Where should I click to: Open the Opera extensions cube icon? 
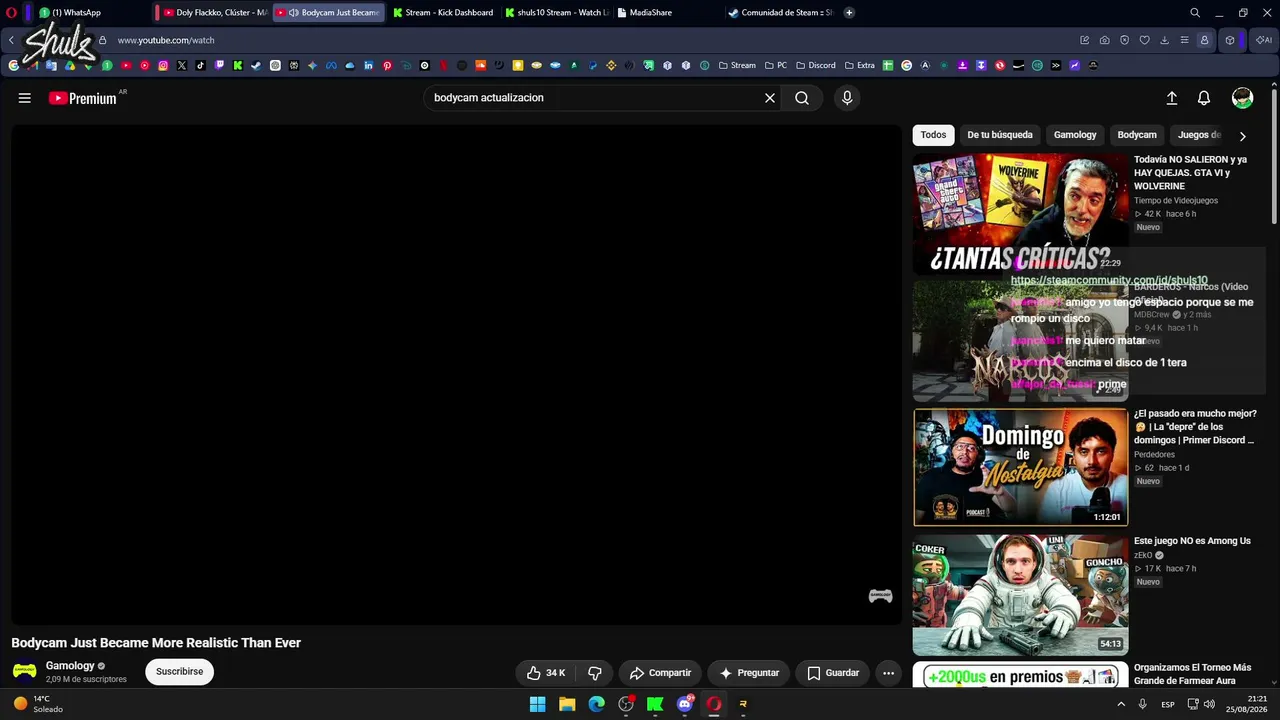(x=1230, y=40)
